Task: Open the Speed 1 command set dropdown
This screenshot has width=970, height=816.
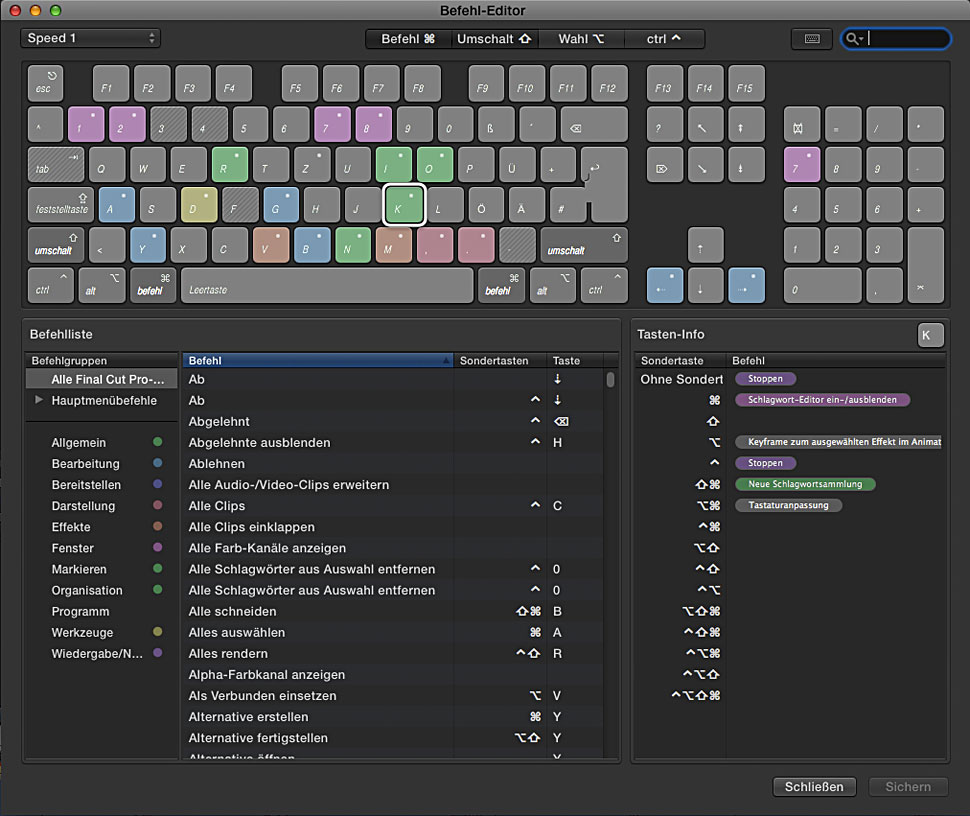Action: pyautogui.click(x=90, y=39)
